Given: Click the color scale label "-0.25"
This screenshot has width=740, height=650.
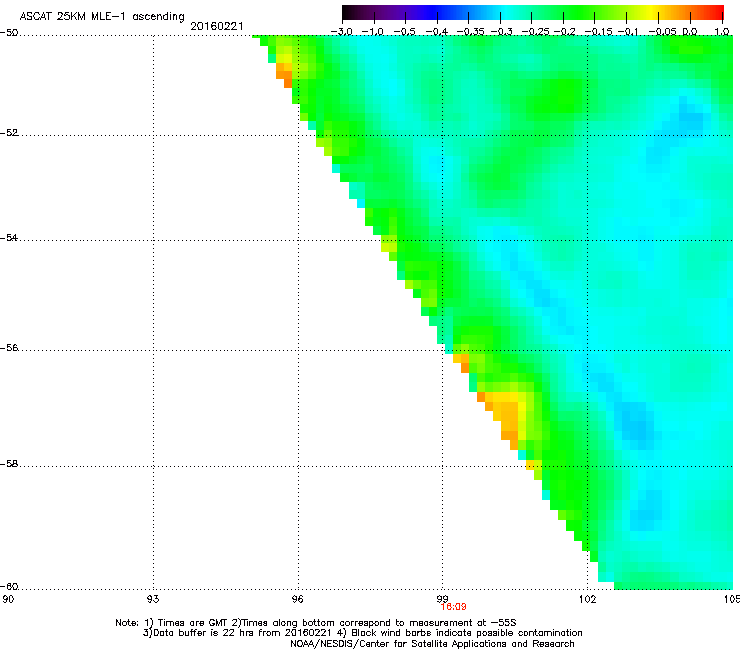Looking at the screenshot, I should [x=535, y=31].
